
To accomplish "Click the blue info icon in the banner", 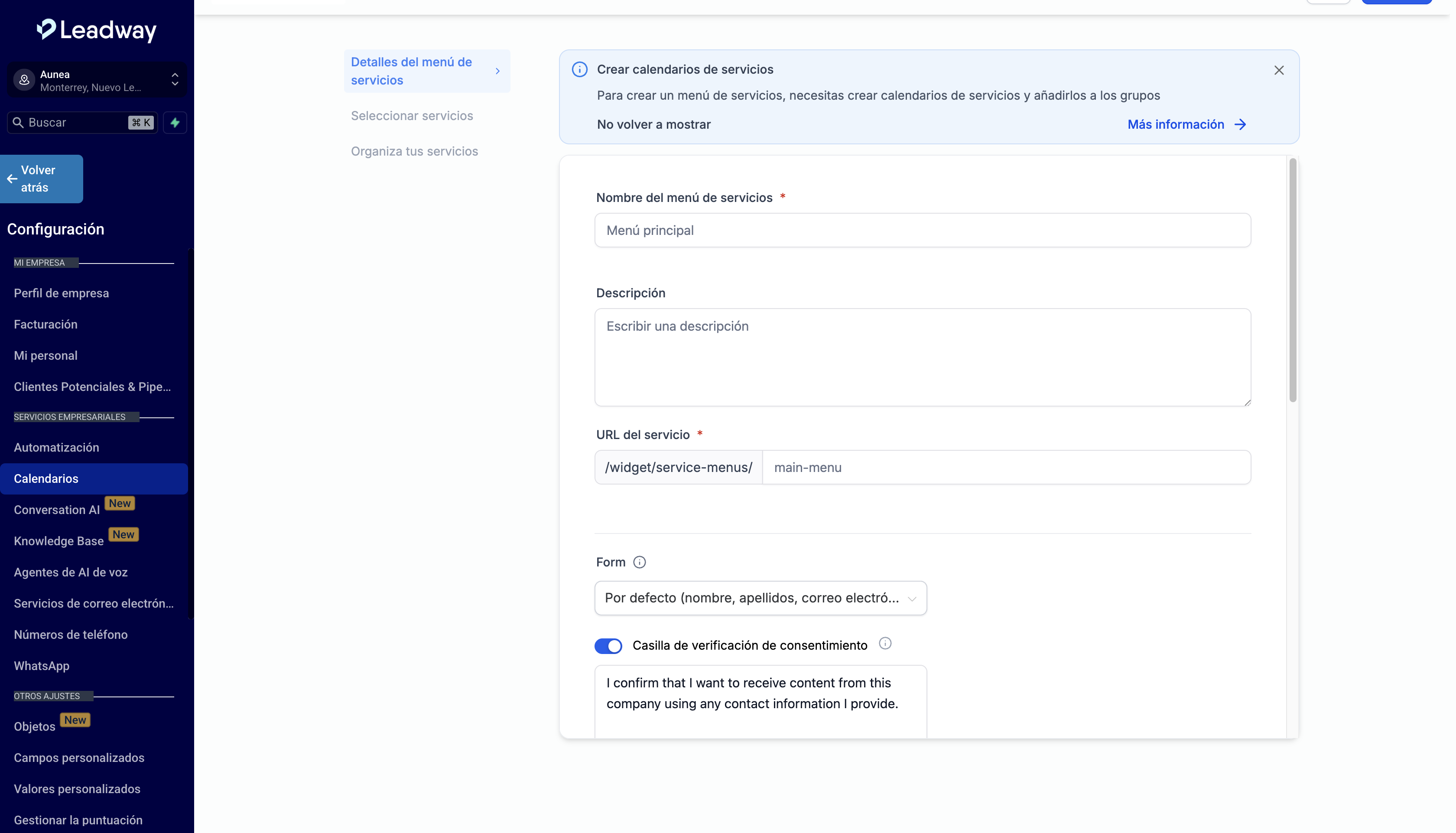I will tap(579, 69).
